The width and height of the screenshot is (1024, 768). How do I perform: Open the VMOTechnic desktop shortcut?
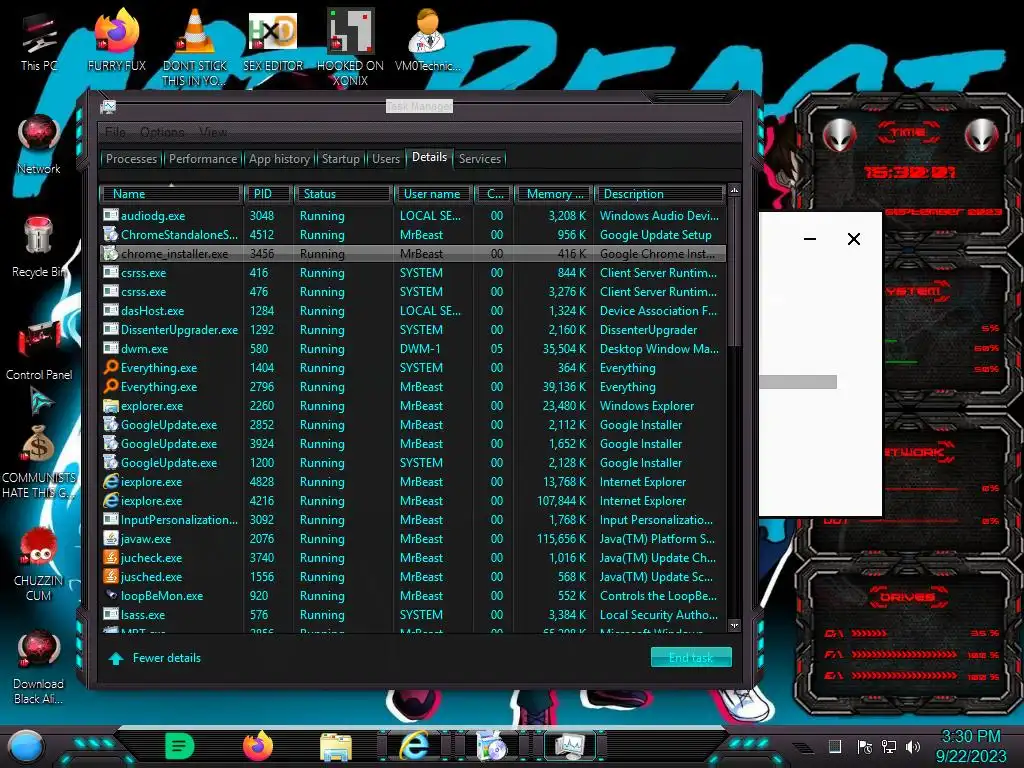(428, 40)
